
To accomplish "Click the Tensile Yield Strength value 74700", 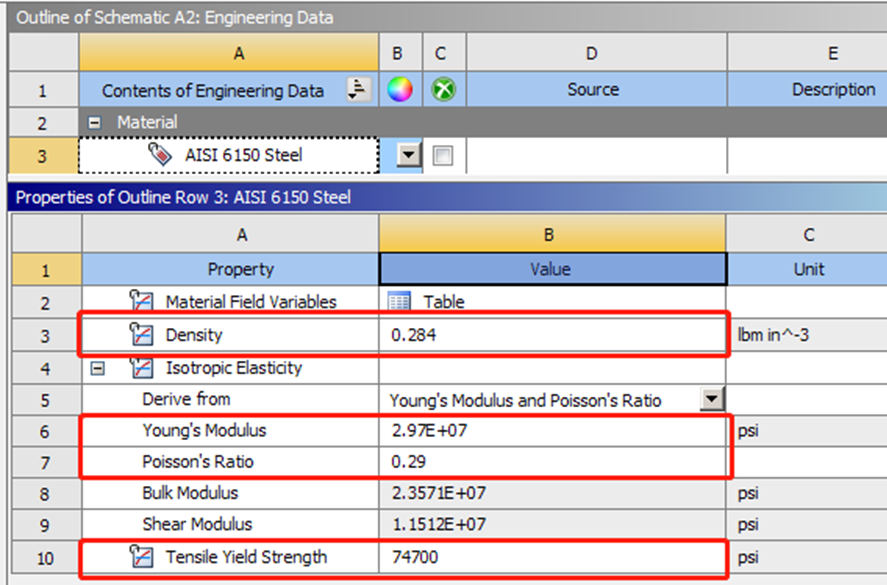I will 415,557.
